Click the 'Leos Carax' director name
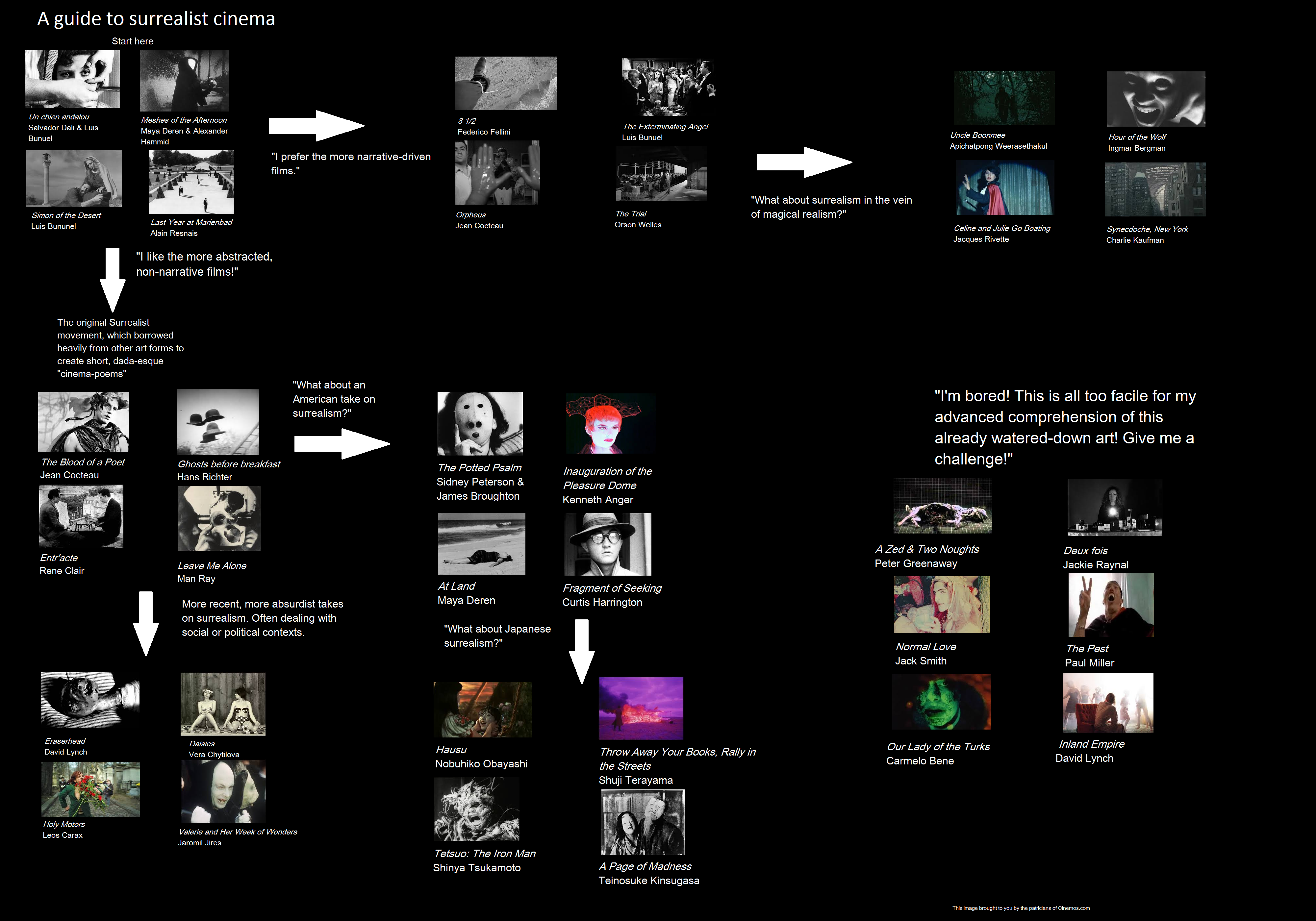The height and width of the screenshot is (921, 1316). point(63,835)
